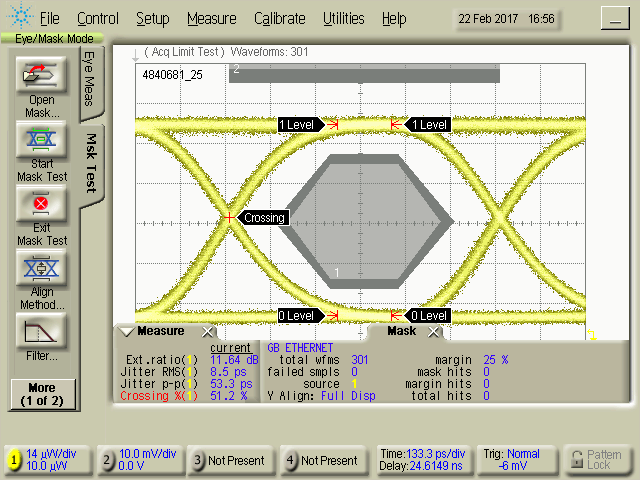Open the Filter settings

[x=41, y=331]
